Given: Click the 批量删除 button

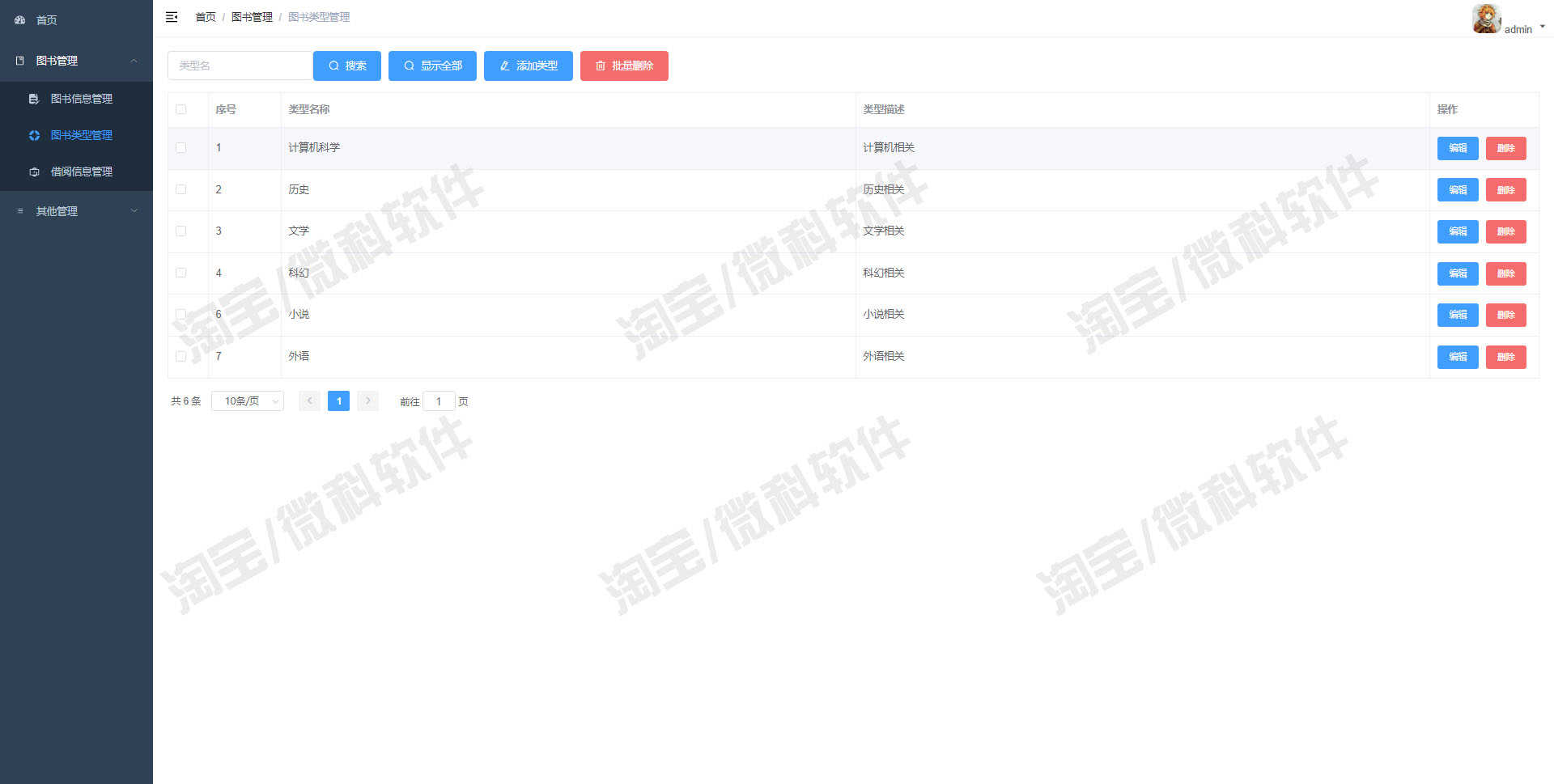Looking at the screenshot, I should click(624, 66).
